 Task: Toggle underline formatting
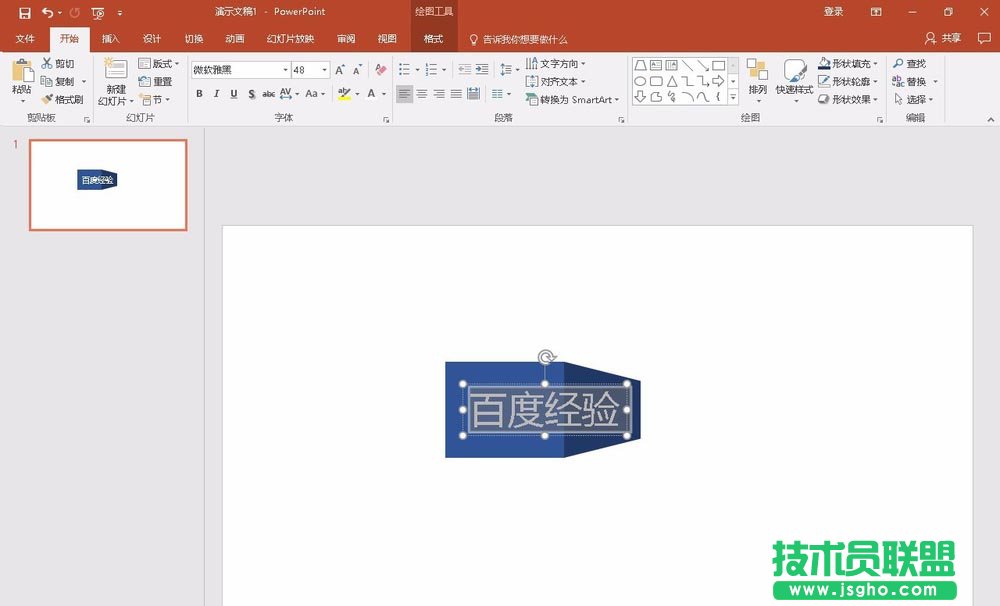232,92
